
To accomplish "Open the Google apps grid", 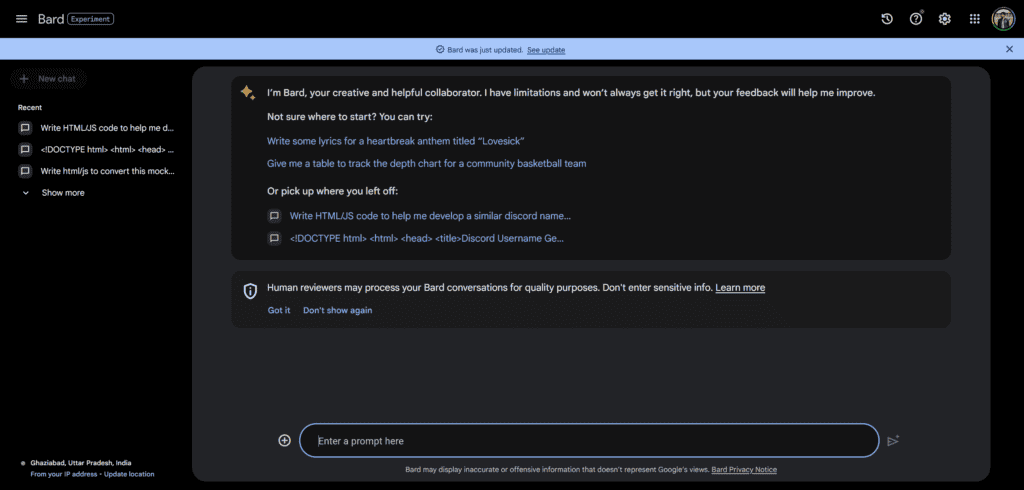I will click(974, 19).
